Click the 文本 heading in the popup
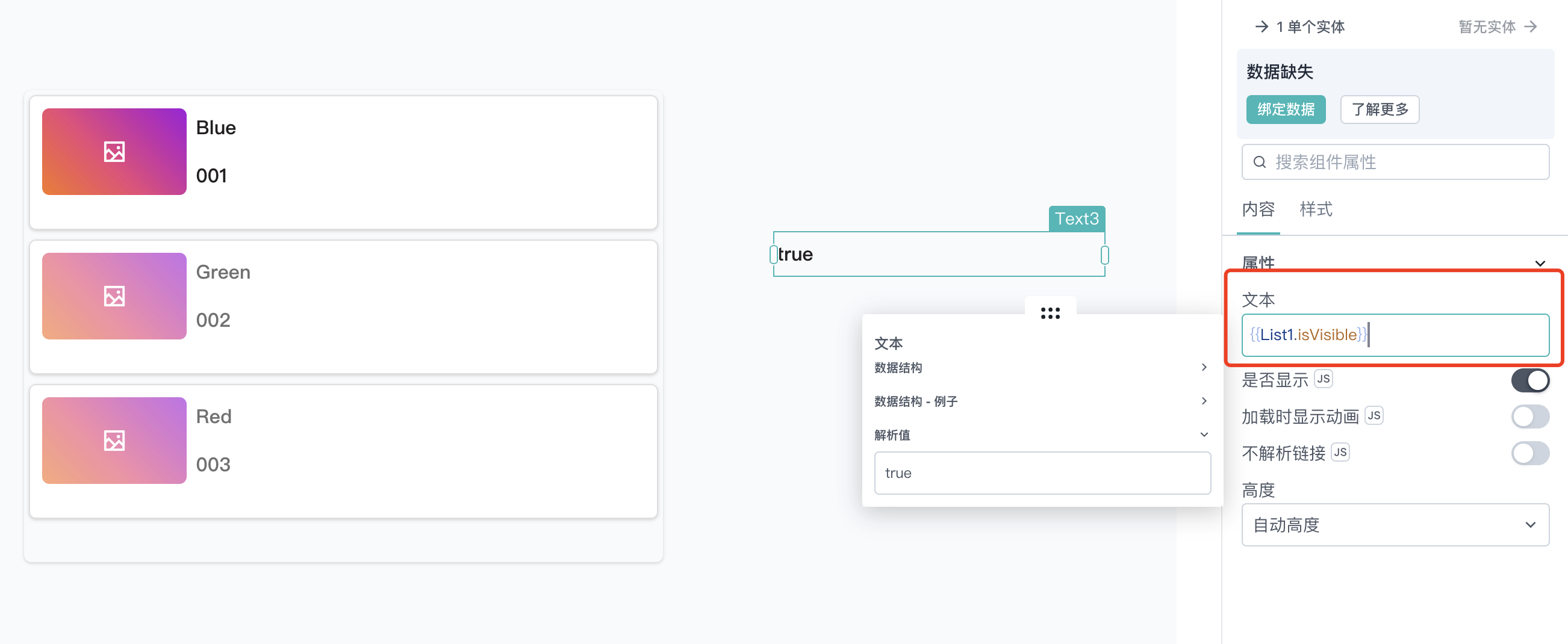The image size is (1568, 644). pos(888,343)
